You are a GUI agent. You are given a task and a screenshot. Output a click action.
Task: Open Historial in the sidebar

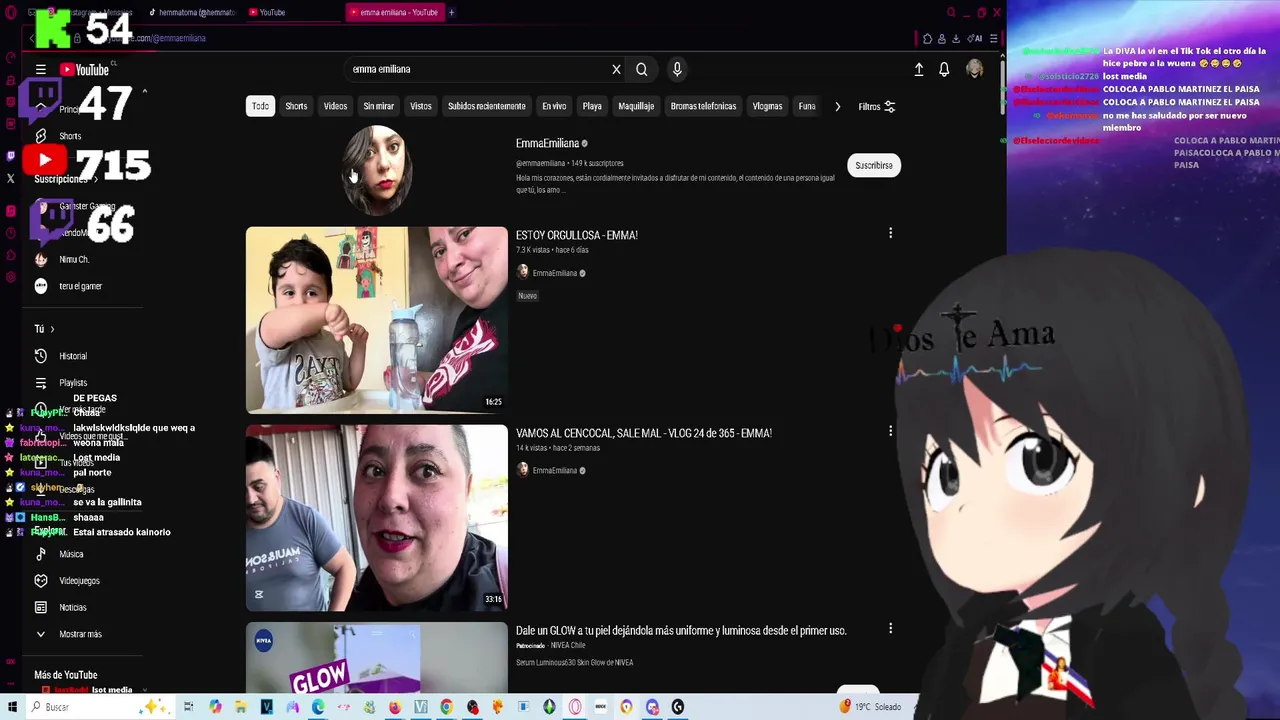(72, 356)
